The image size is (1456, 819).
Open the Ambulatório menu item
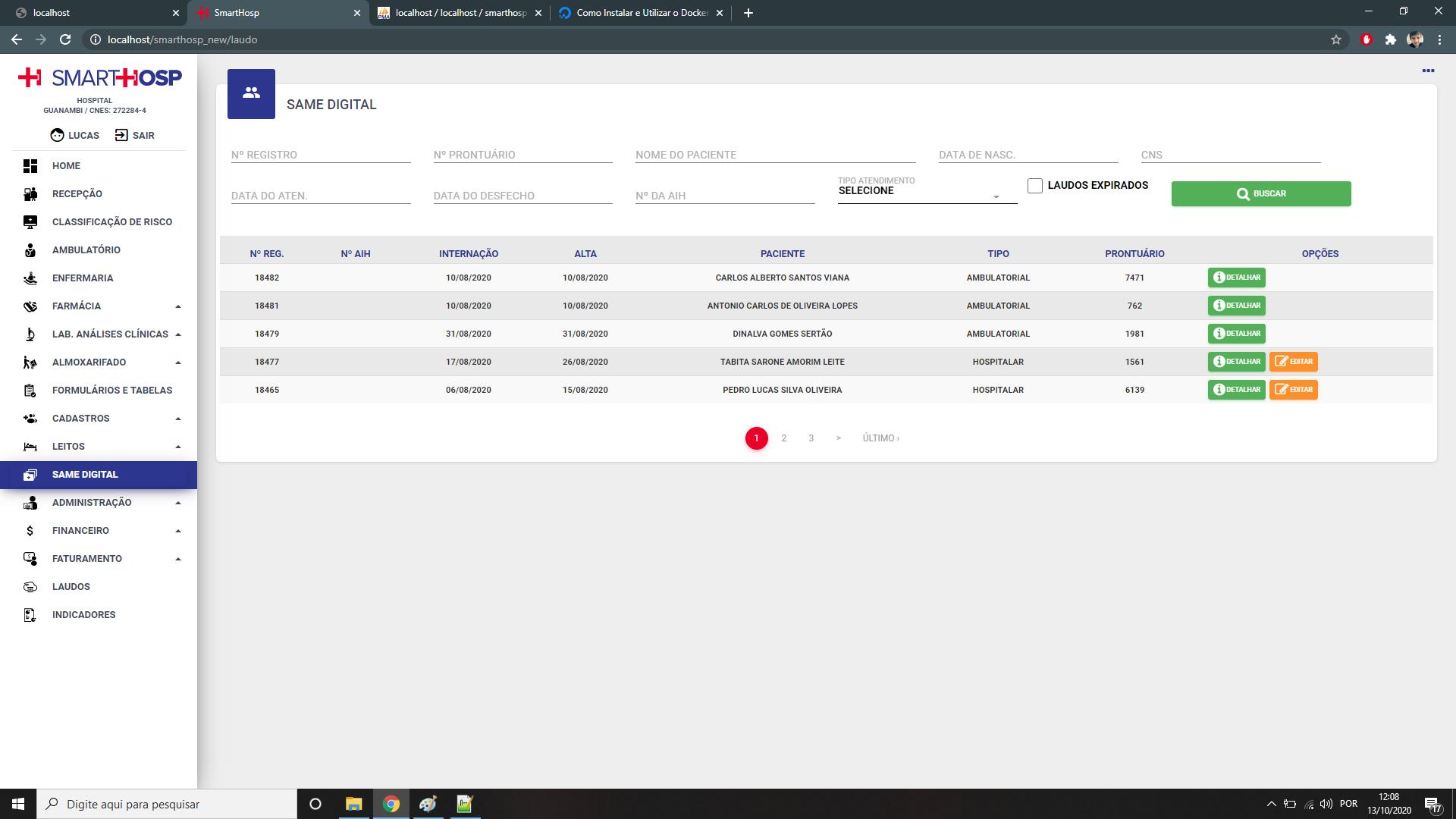click(86, 250)
